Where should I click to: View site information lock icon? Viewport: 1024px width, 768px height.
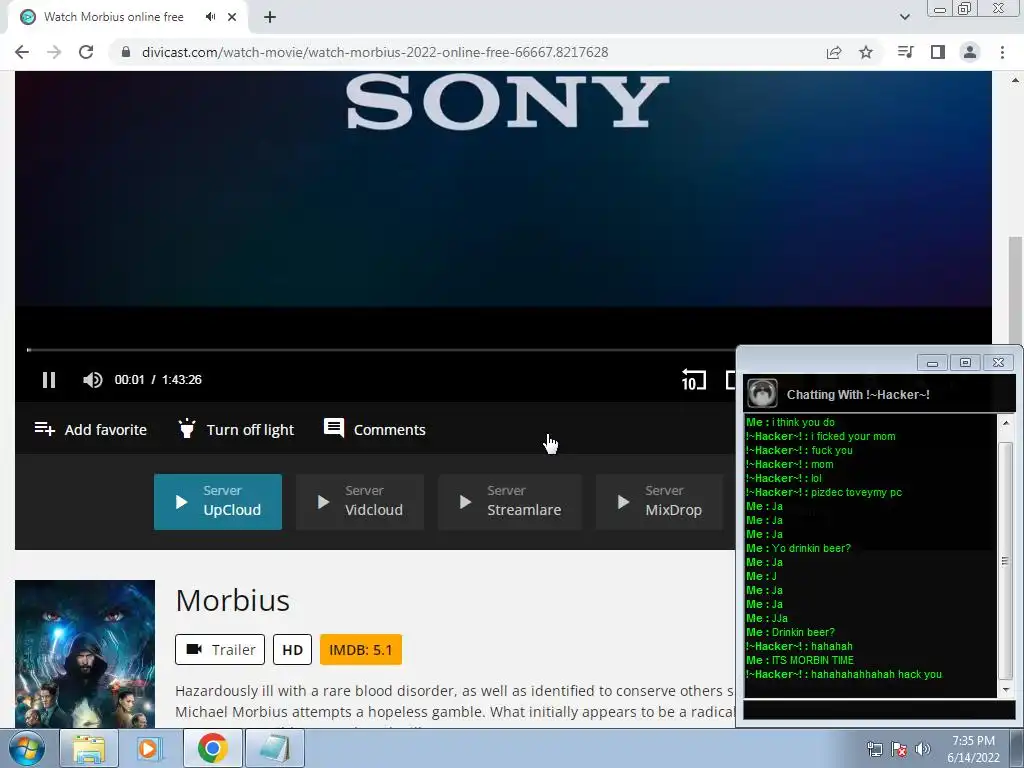[x=126, y=52]
